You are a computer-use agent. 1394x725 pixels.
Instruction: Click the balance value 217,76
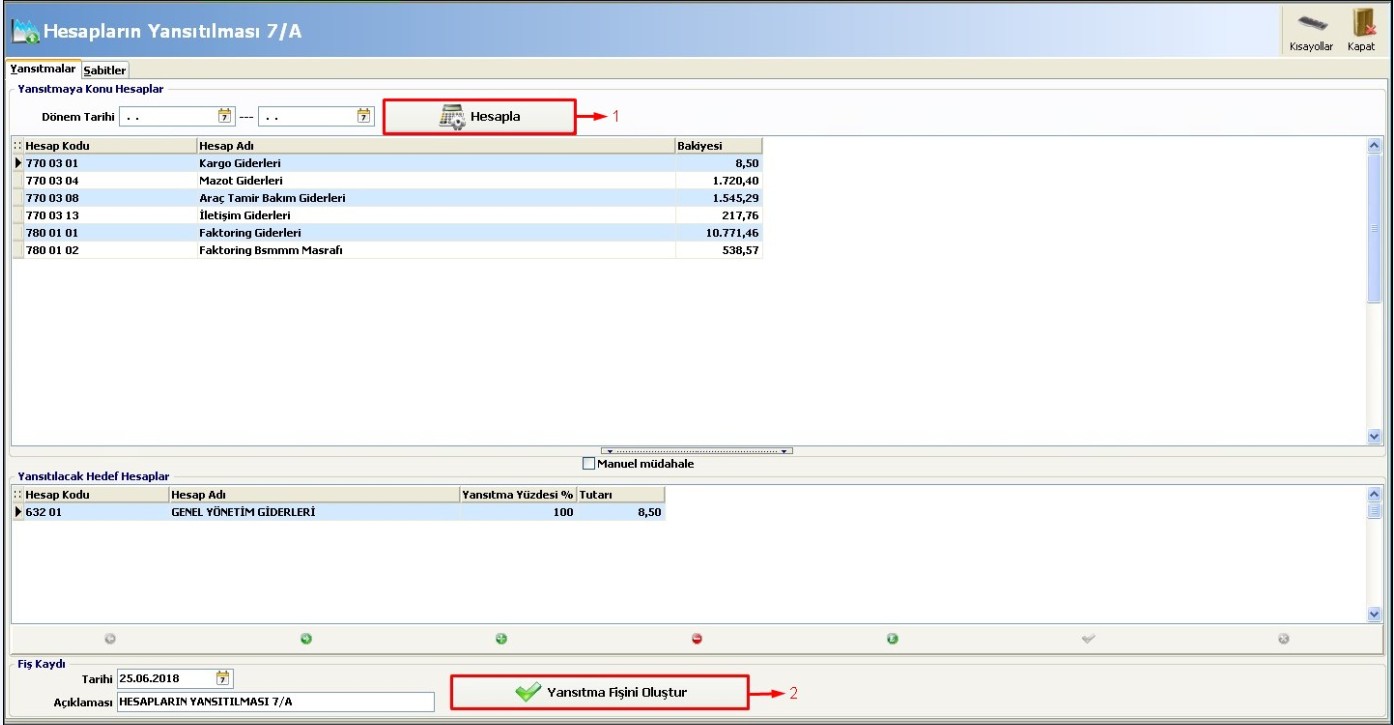(x=741, y=215)
